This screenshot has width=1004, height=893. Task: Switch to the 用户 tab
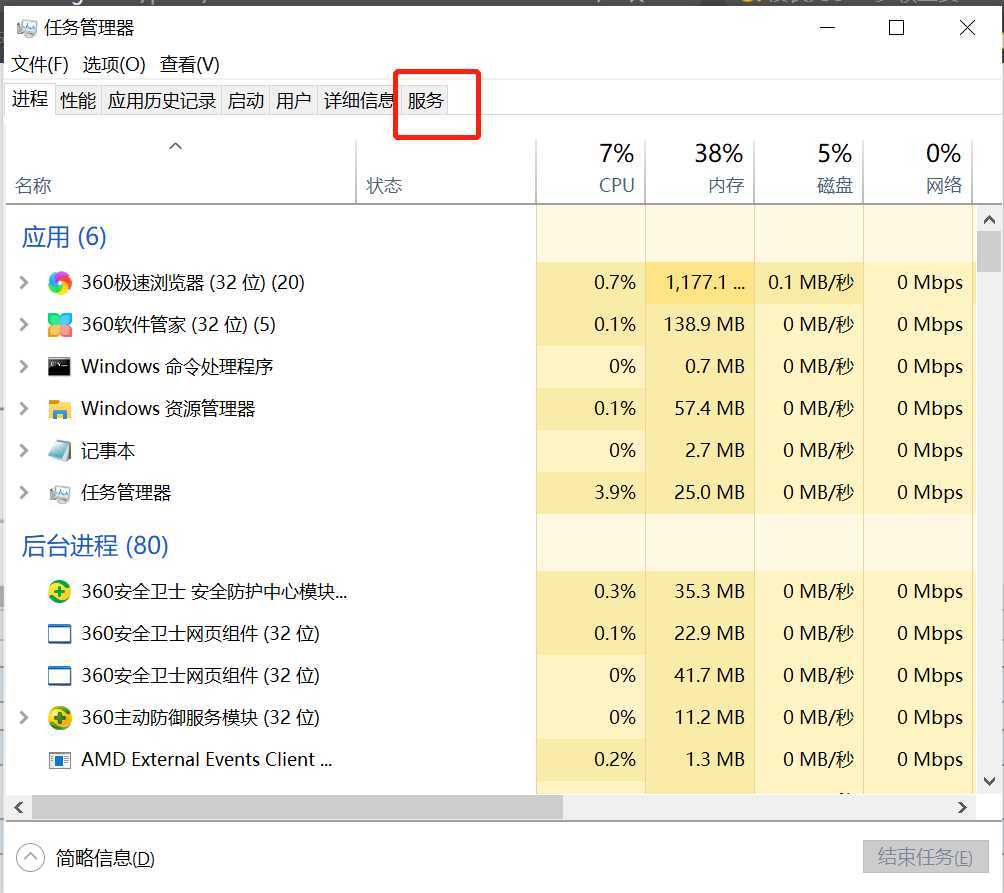coord(293,101)
